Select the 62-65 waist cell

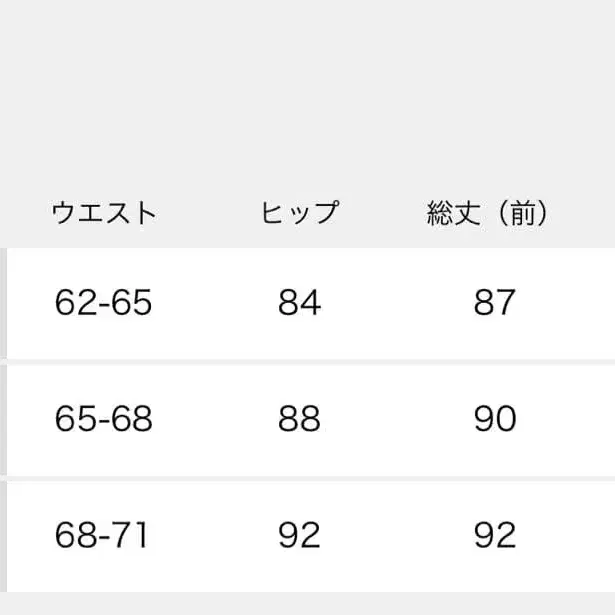click(104, 302)
